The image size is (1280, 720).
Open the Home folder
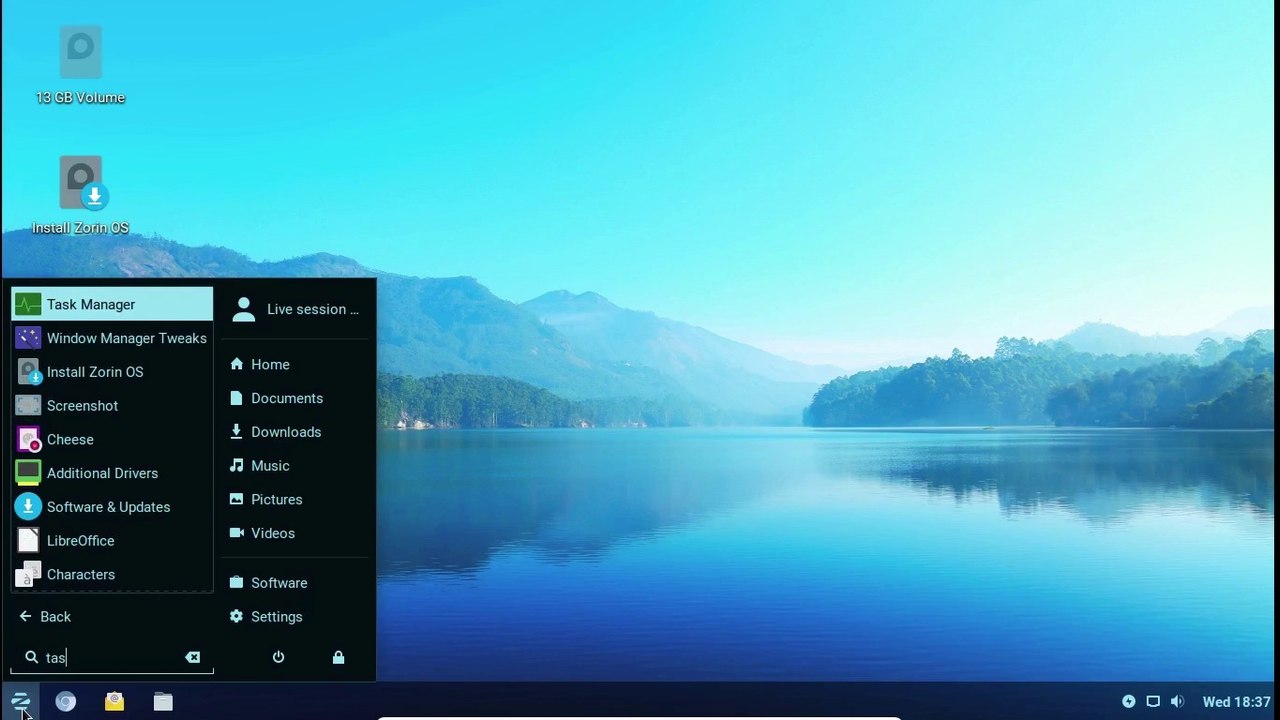tap(295, 365)
